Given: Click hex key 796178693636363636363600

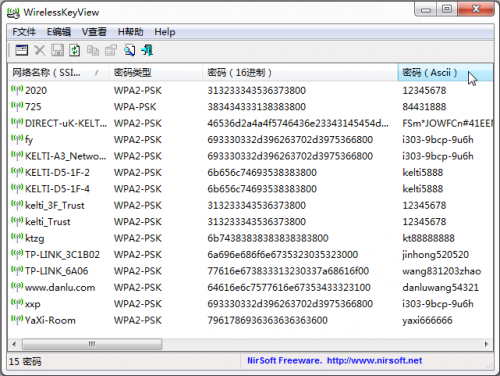Looking at the screenshot, I should (267, 320).
